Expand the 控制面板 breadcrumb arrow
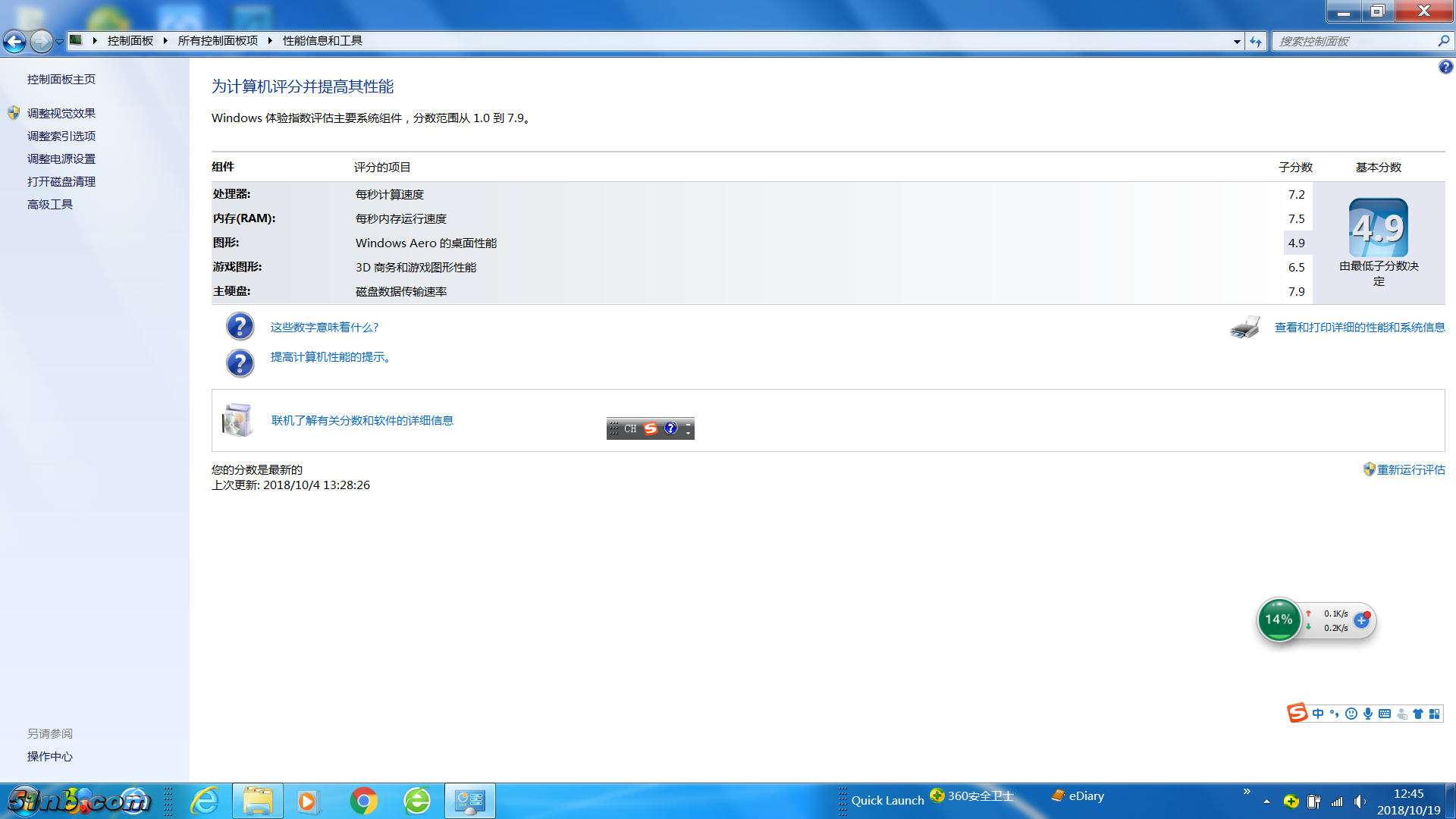This screenshot has height=819, width=1456. [x=165, y=41]
